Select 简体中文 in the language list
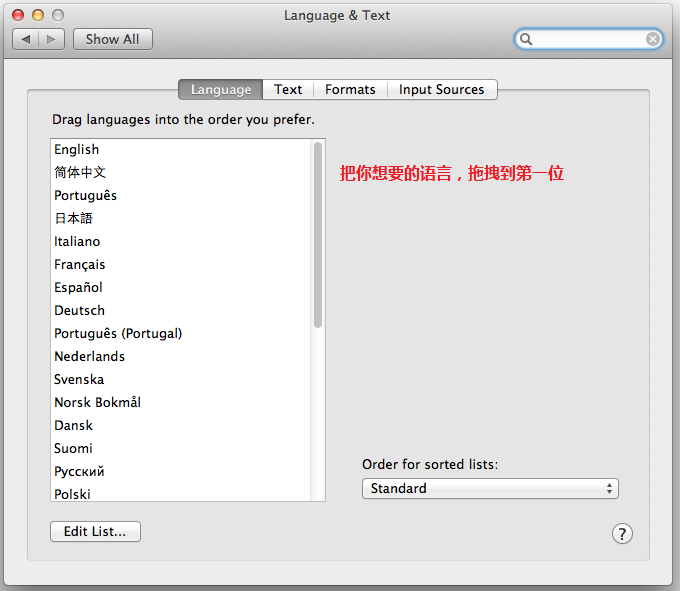The width and height of the screenshot is (680, 591). tap(80, 172)
